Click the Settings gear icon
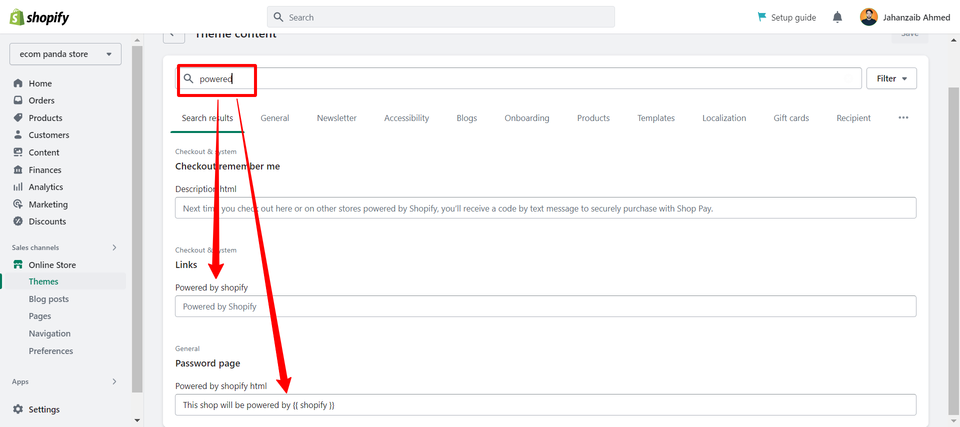960x427 pixels. click(18, 409)
